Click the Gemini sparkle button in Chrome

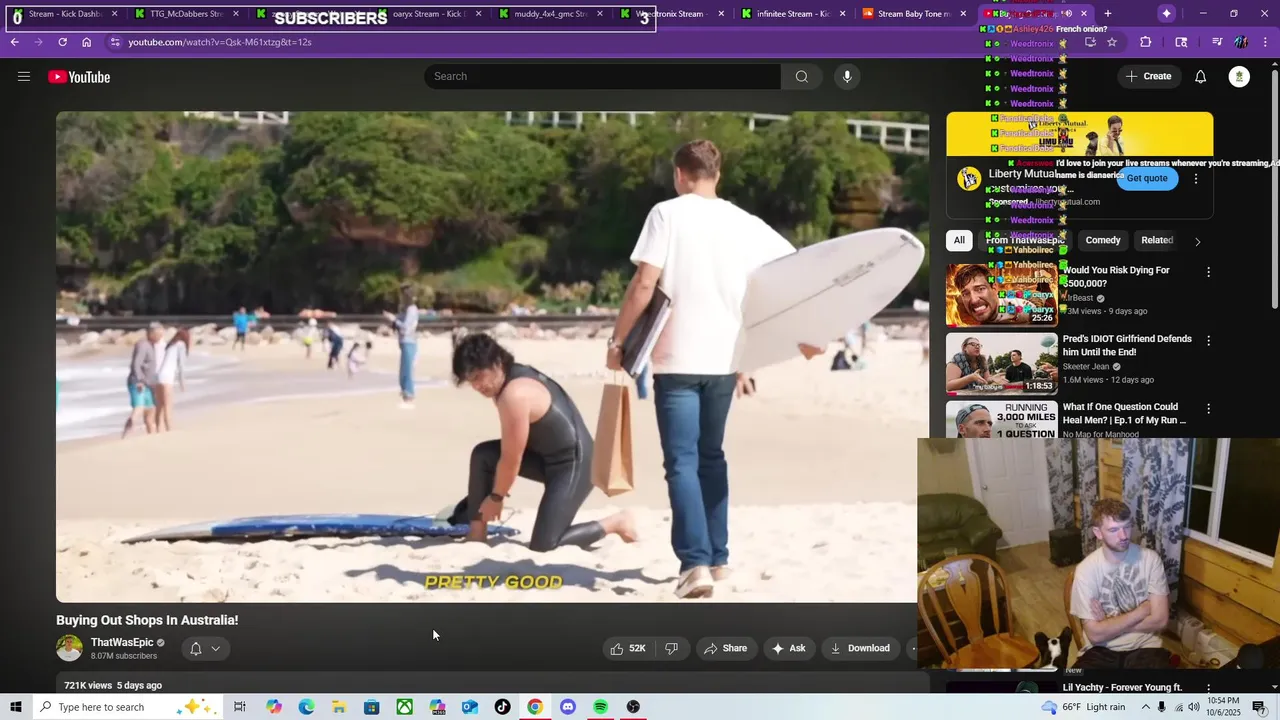(1166, 14)
